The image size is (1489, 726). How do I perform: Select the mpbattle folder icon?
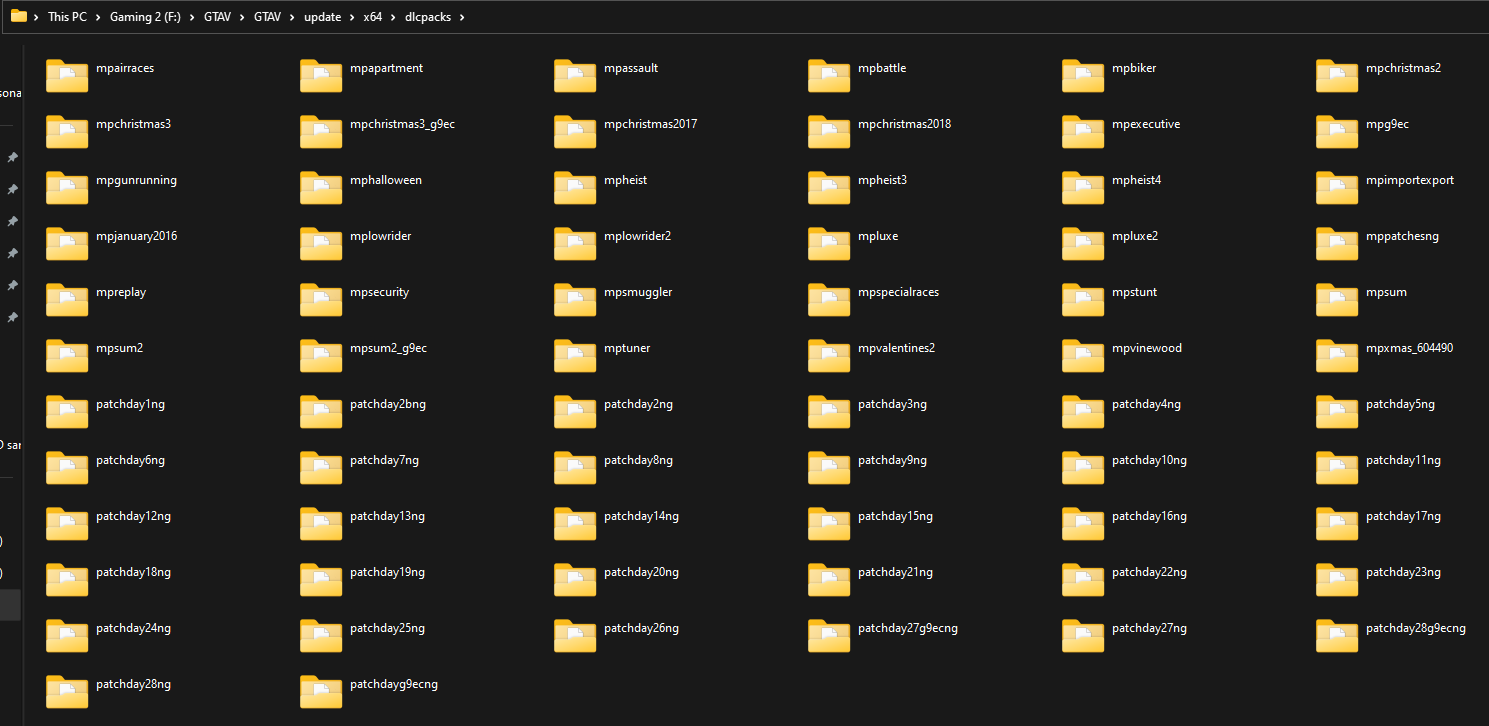pyautogui.click(x=829, y=75)
